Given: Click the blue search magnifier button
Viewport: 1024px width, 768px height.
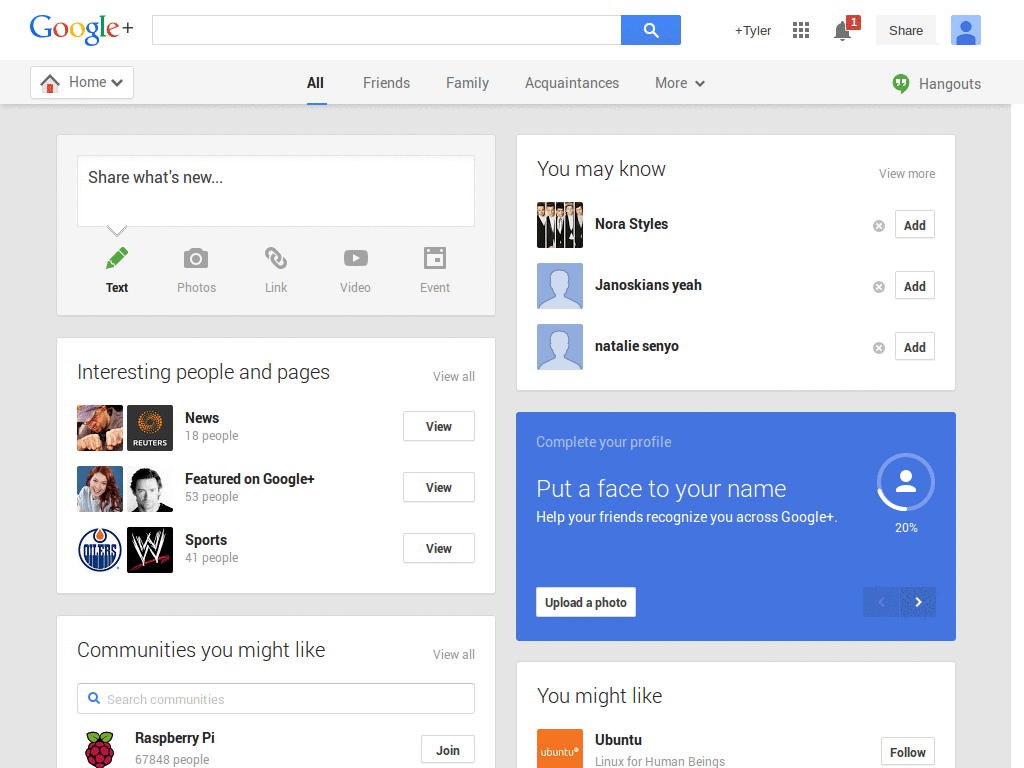Looking at the screenshot, I should (650, 30).
